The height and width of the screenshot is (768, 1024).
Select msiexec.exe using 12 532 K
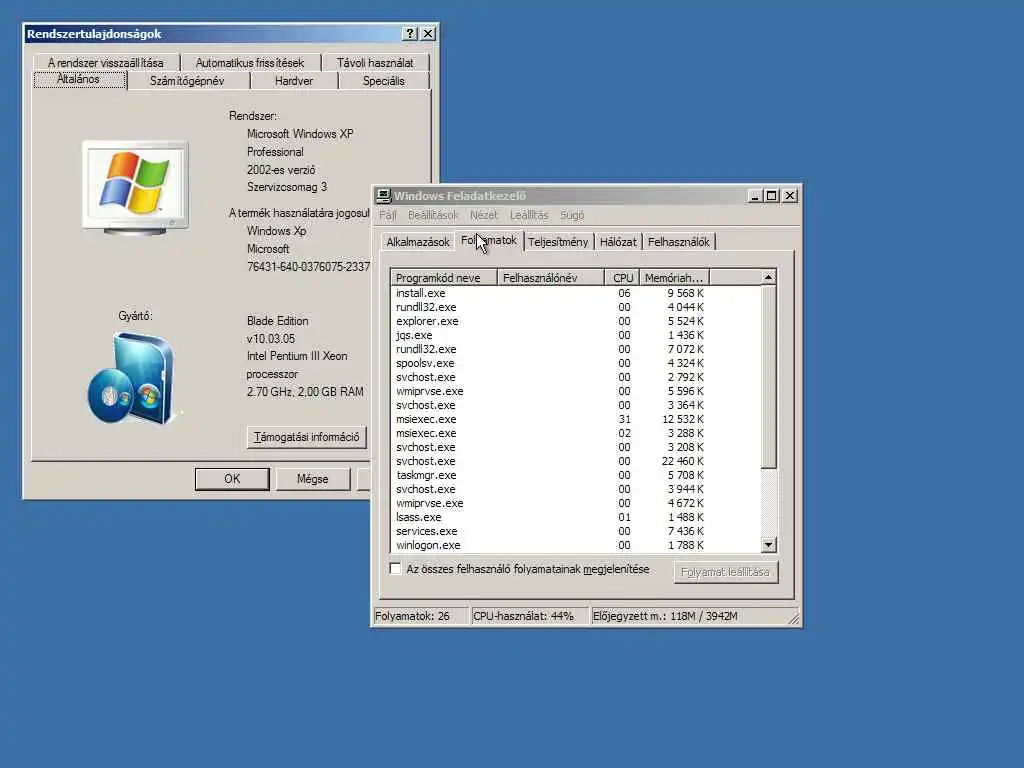[576, 419]
